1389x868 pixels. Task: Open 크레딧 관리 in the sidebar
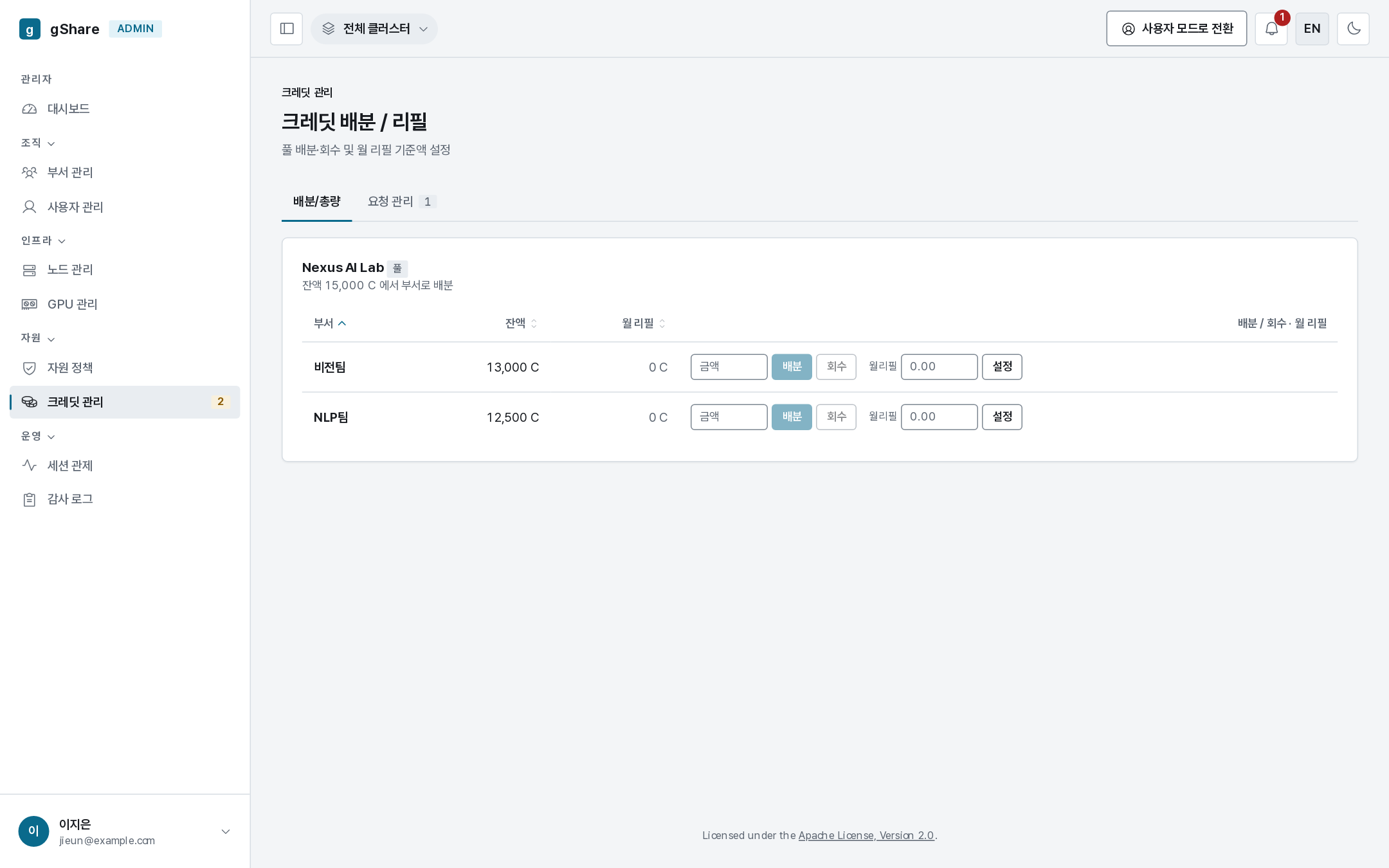[x=125, y=402]
